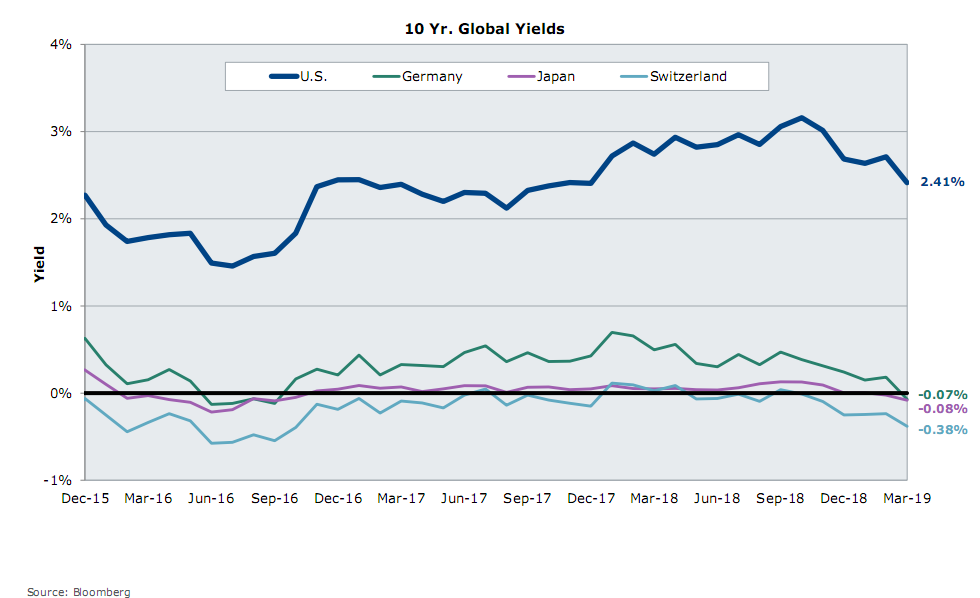Click the green Germany legend line swatch
The width and height of the screenshot is (980, 598).
coord(386,76)
